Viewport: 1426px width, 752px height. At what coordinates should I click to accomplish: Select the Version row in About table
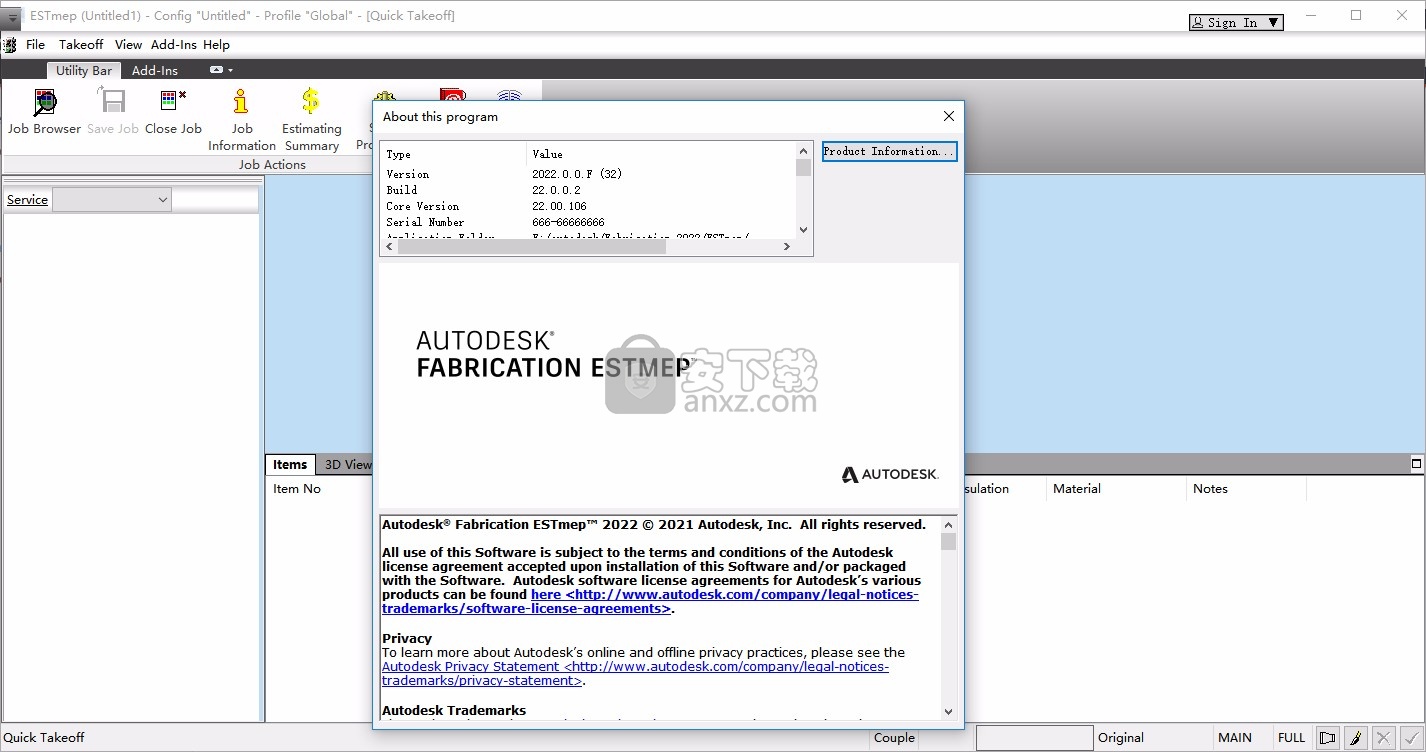click(x=588, y=174)
